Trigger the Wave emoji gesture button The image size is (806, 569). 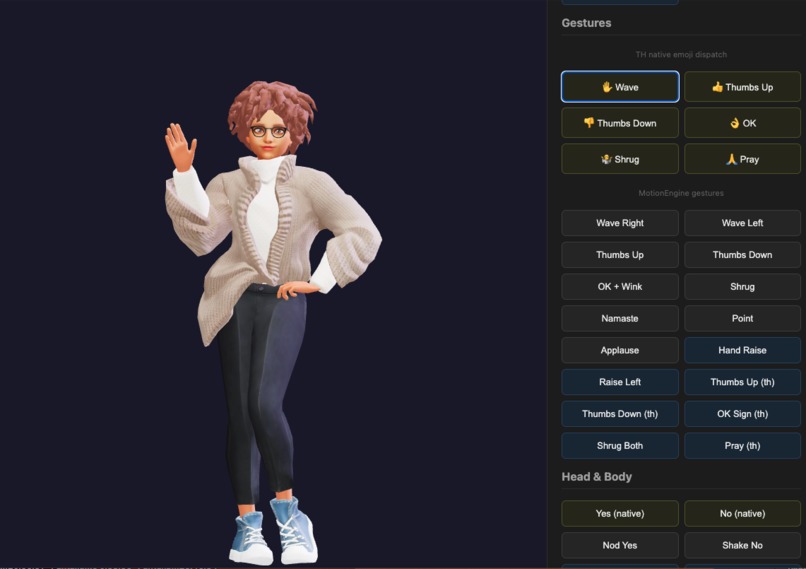pos(620,87)
